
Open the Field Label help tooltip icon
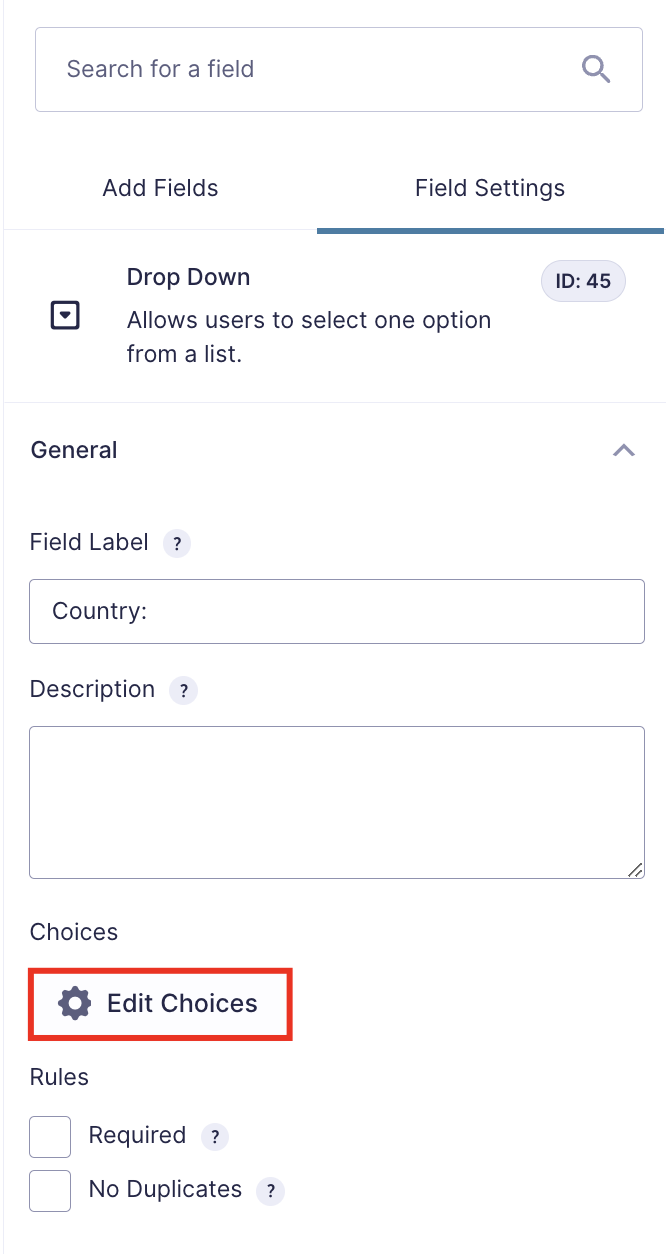[x=177, y=544]
